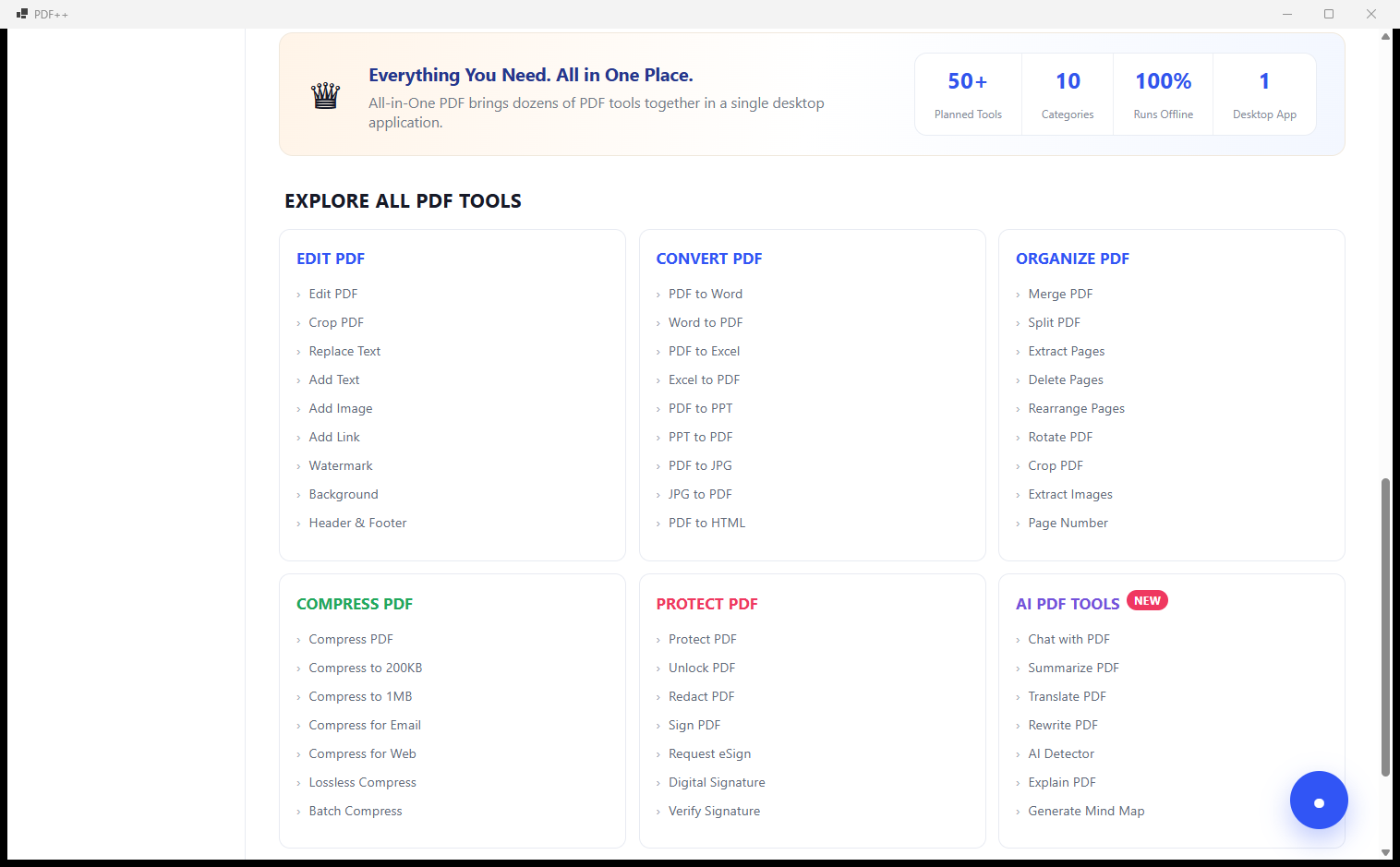Launch Word to PDF converter

[x=706, y=322]
